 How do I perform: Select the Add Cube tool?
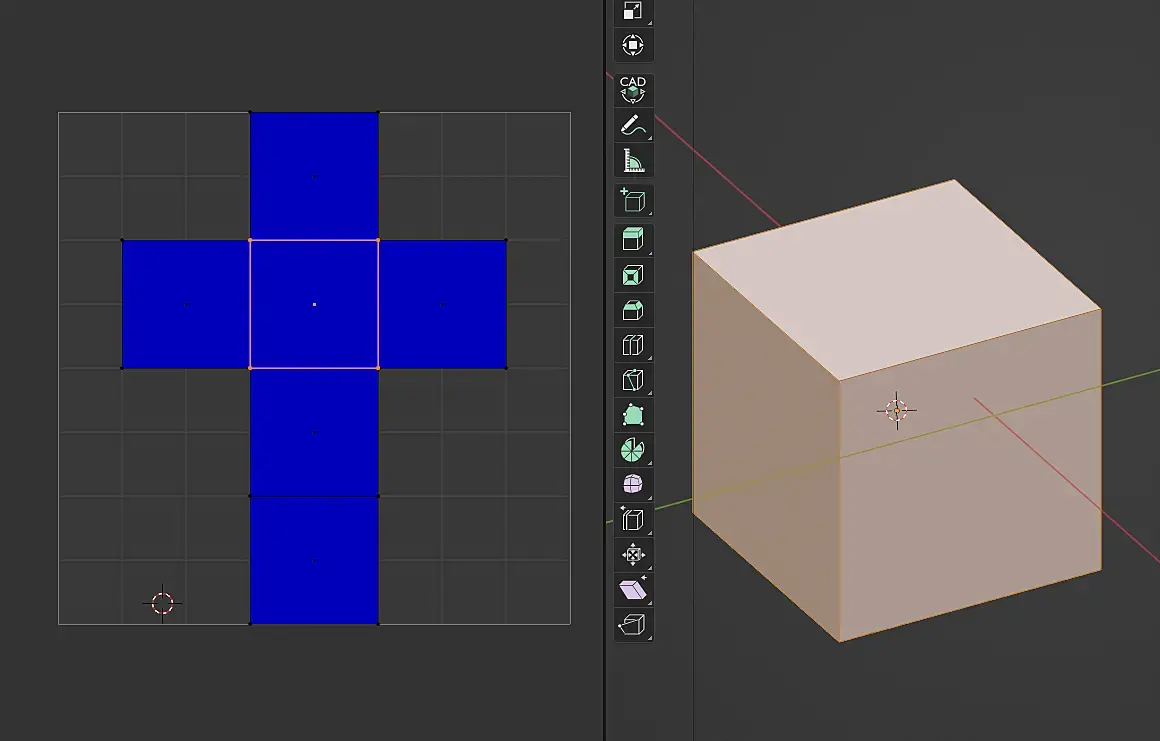pyautogui.click(x=633, y=200)
